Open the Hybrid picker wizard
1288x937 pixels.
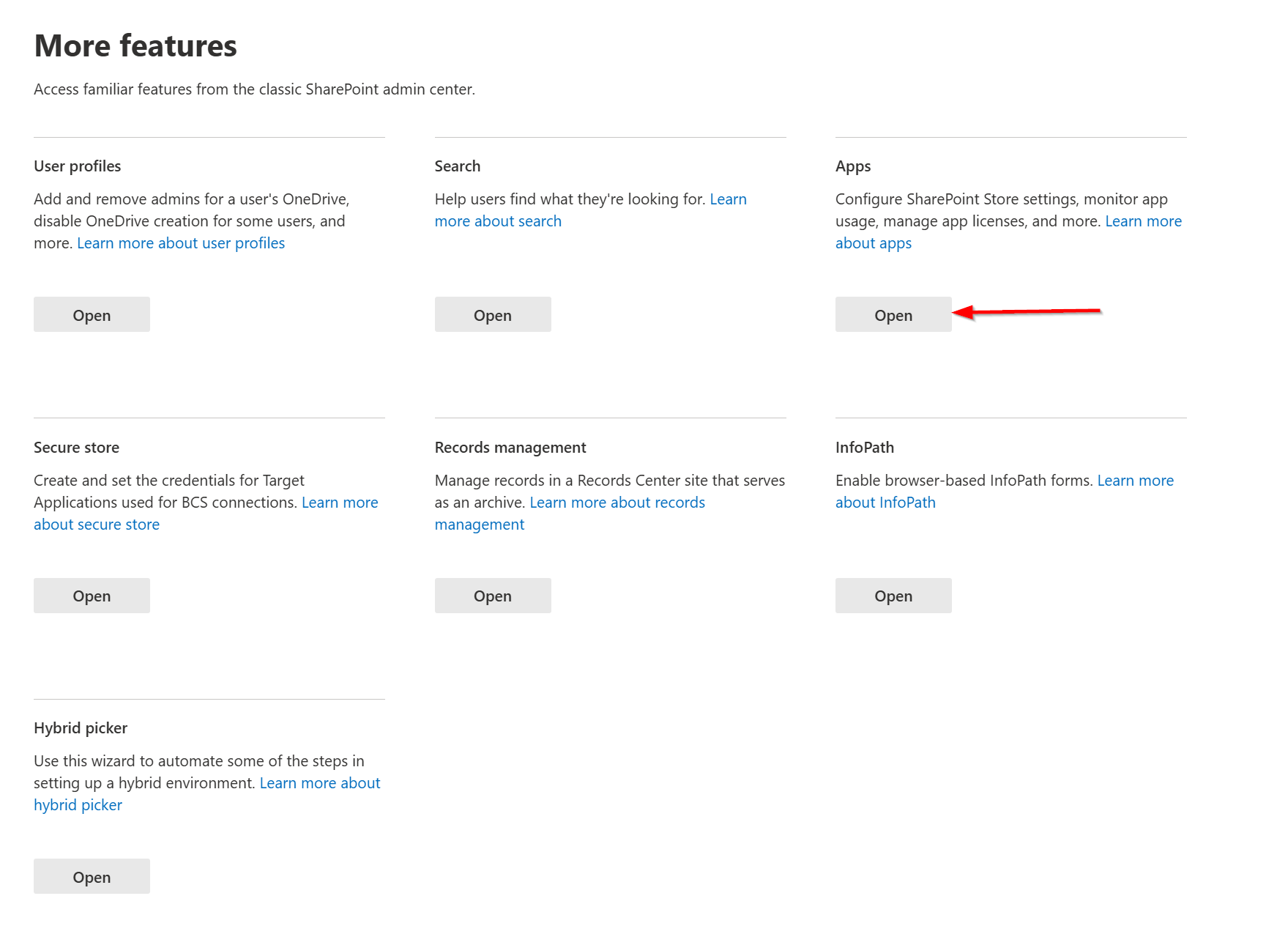pyautogui.click(x=92, y=876)
